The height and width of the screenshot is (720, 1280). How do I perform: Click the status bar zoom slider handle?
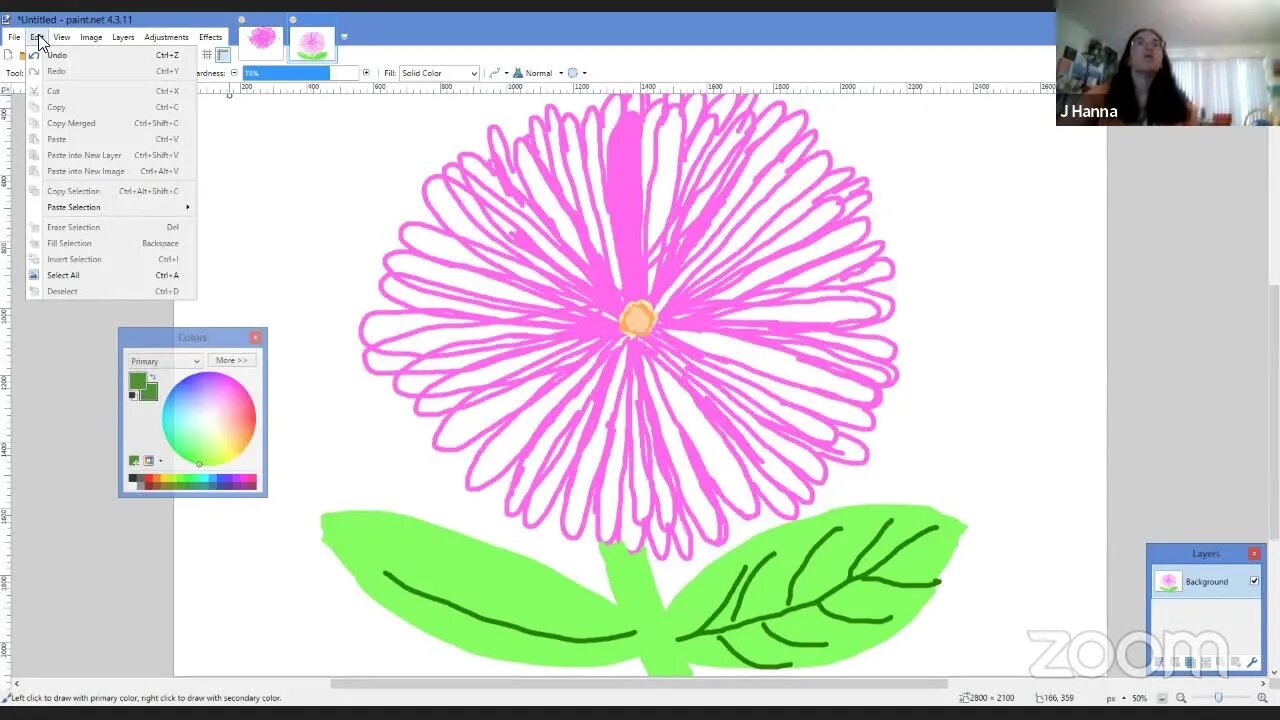click(1218, 698)
